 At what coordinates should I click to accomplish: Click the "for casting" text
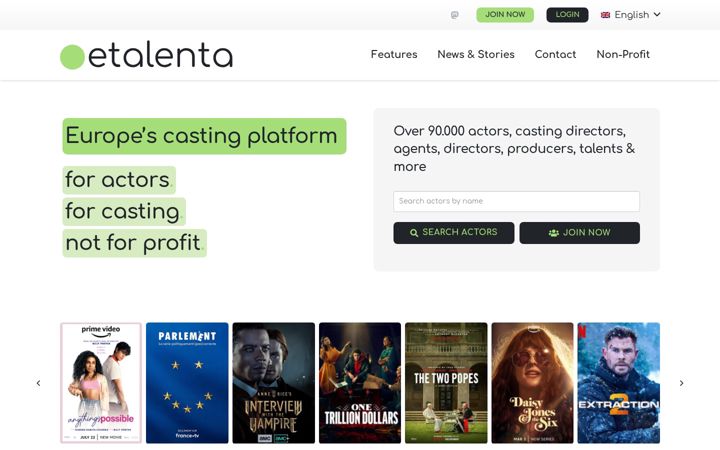124,211
